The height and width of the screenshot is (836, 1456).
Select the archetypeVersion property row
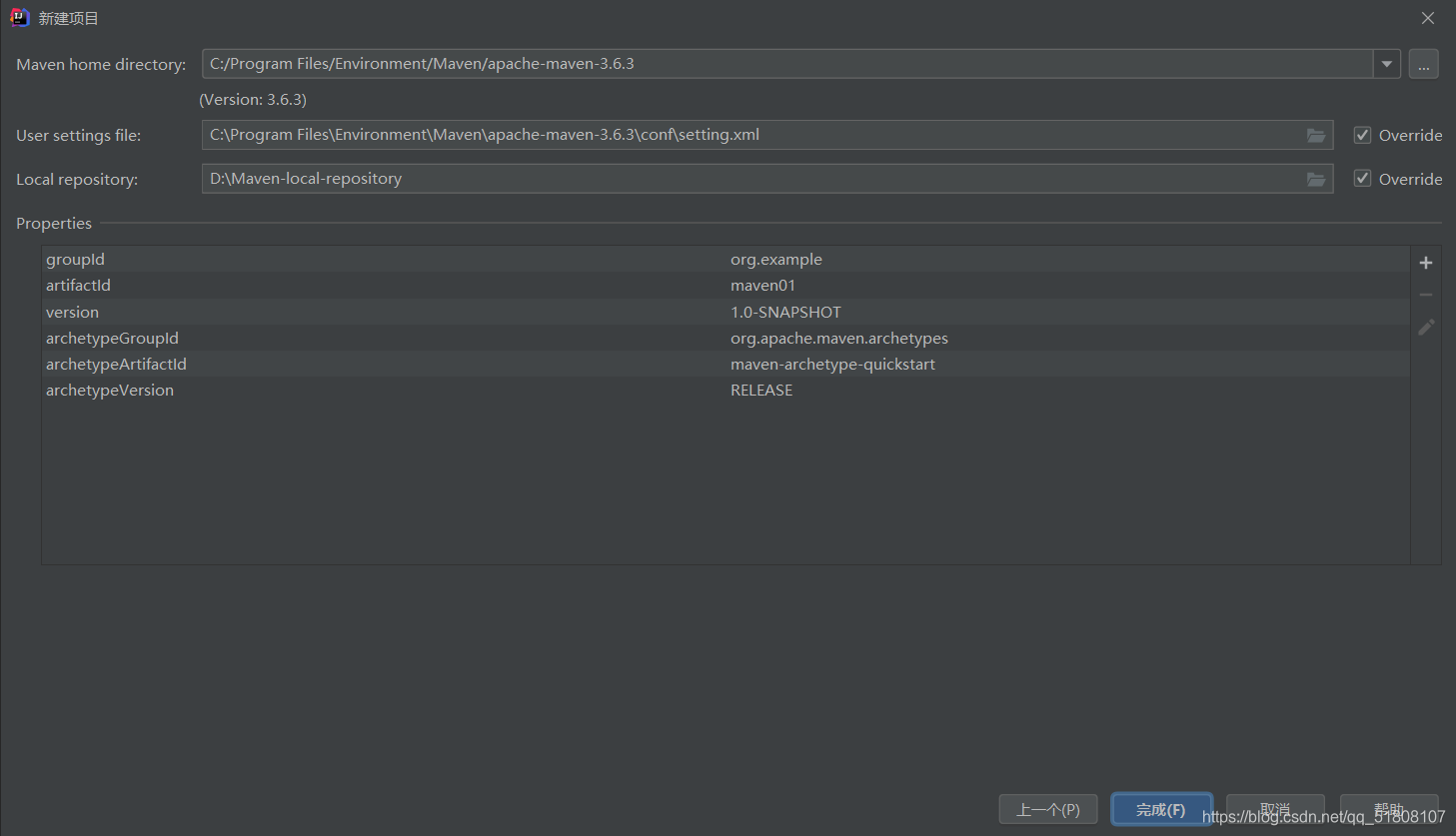click(x=726, y=390)
